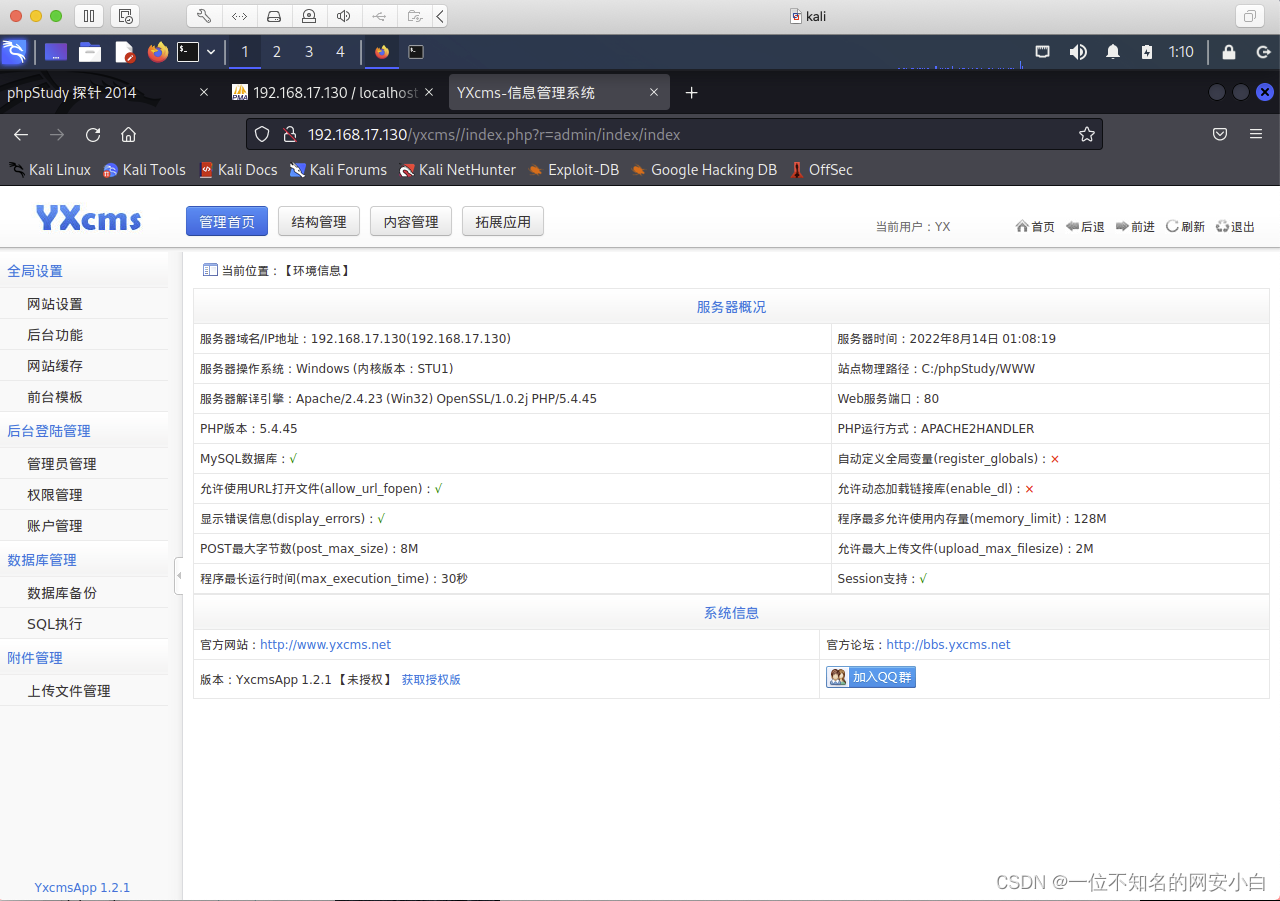Go back in Firefox history
Screen dimensions: 1280x901
click(21, 134)
